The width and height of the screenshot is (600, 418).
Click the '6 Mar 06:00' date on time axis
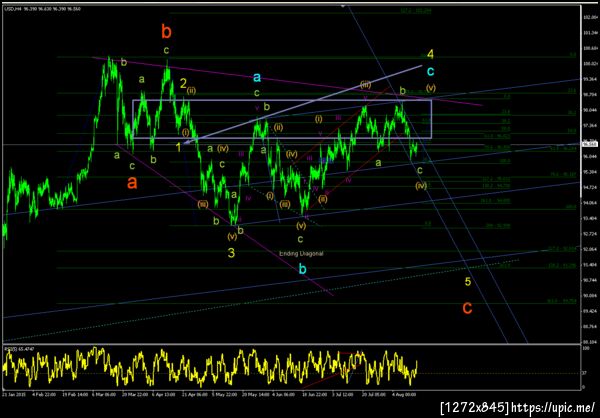[104, 393]
